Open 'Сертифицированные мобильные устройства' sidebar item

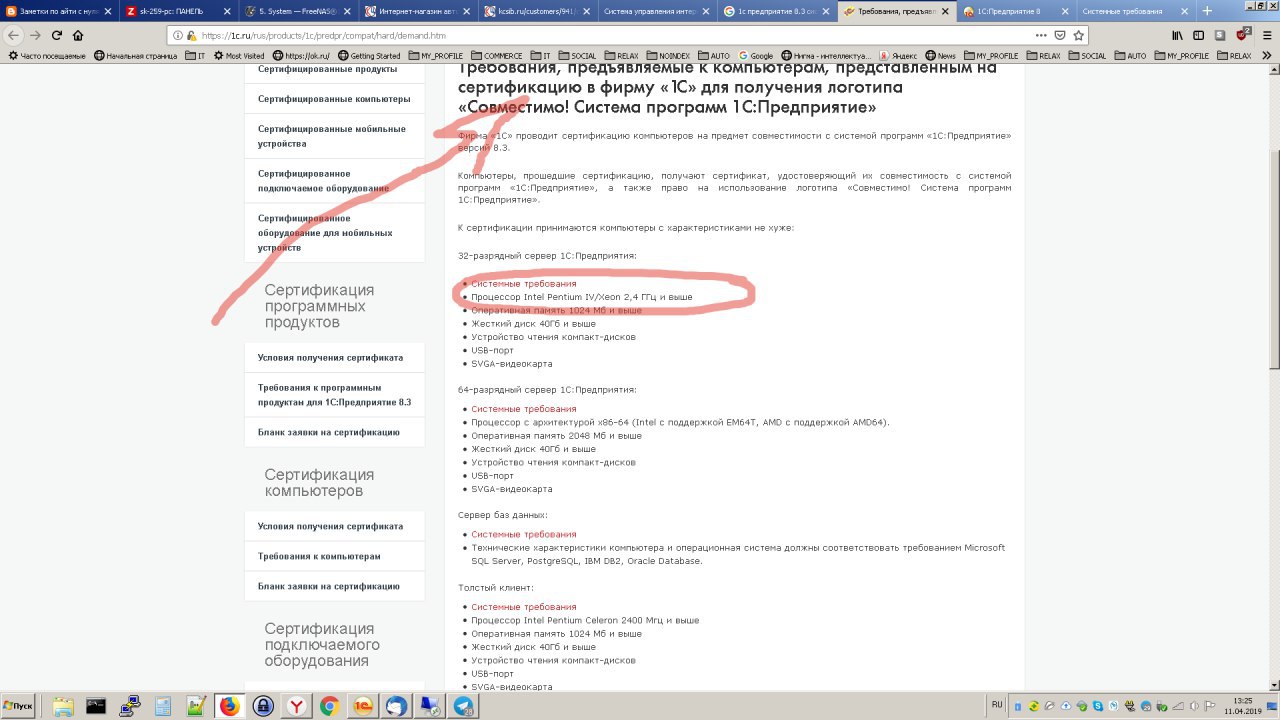[334, 136]
